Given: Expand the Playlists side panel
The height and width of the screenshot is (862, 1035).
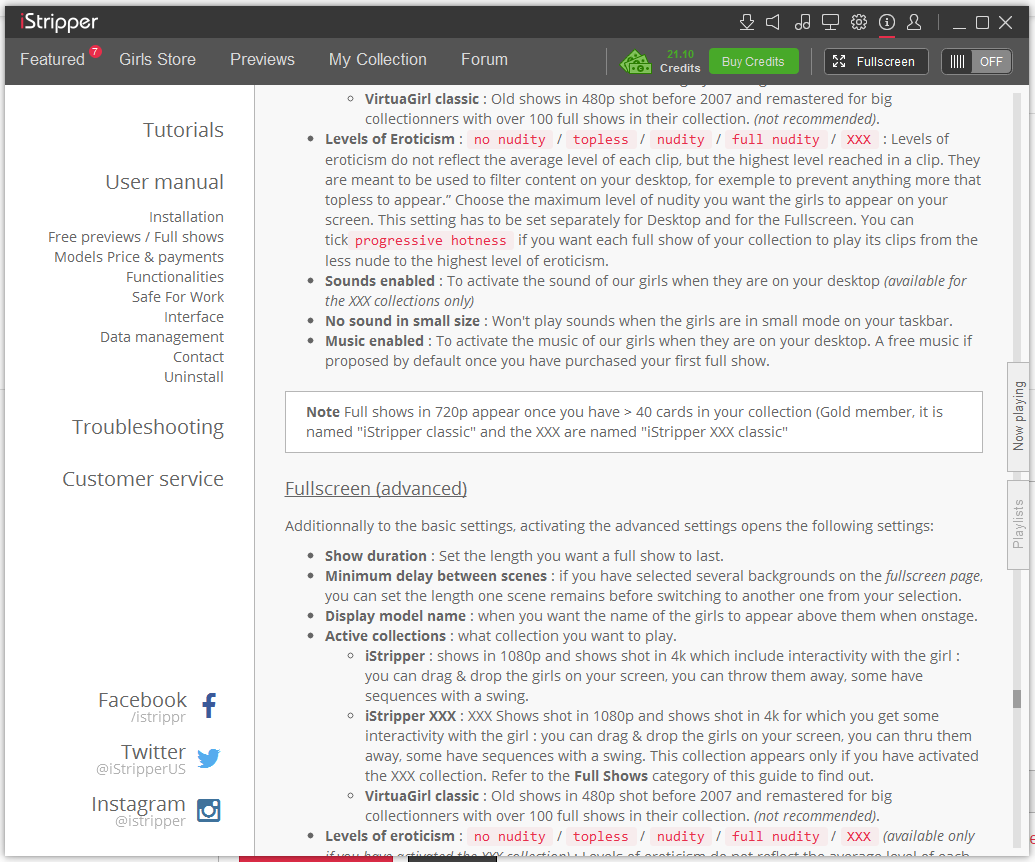Looking at the screenshot, I should (x=1019, y=524).
